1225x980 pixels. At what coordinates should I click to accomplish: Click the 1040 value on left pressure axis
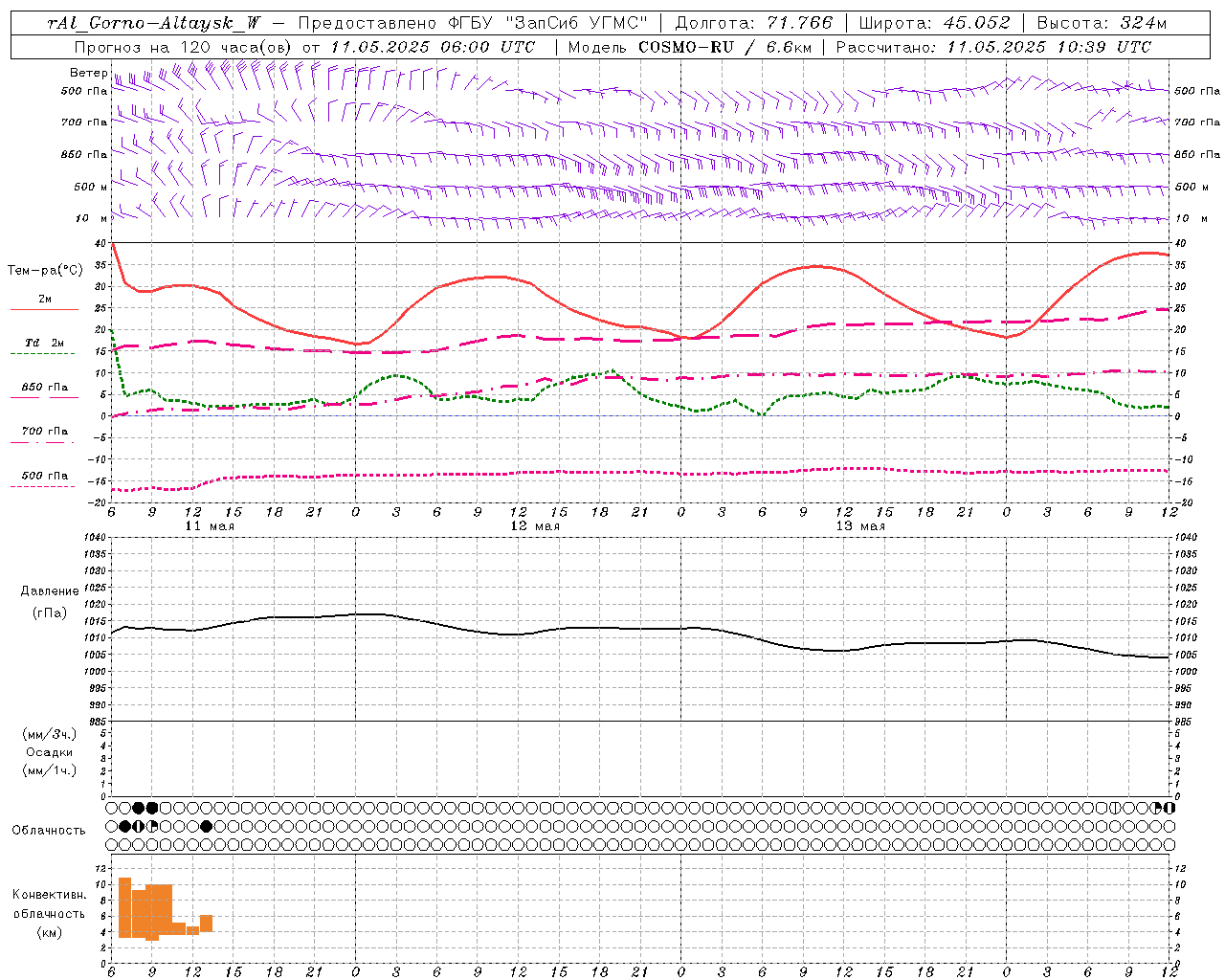(x=97, y=537)
